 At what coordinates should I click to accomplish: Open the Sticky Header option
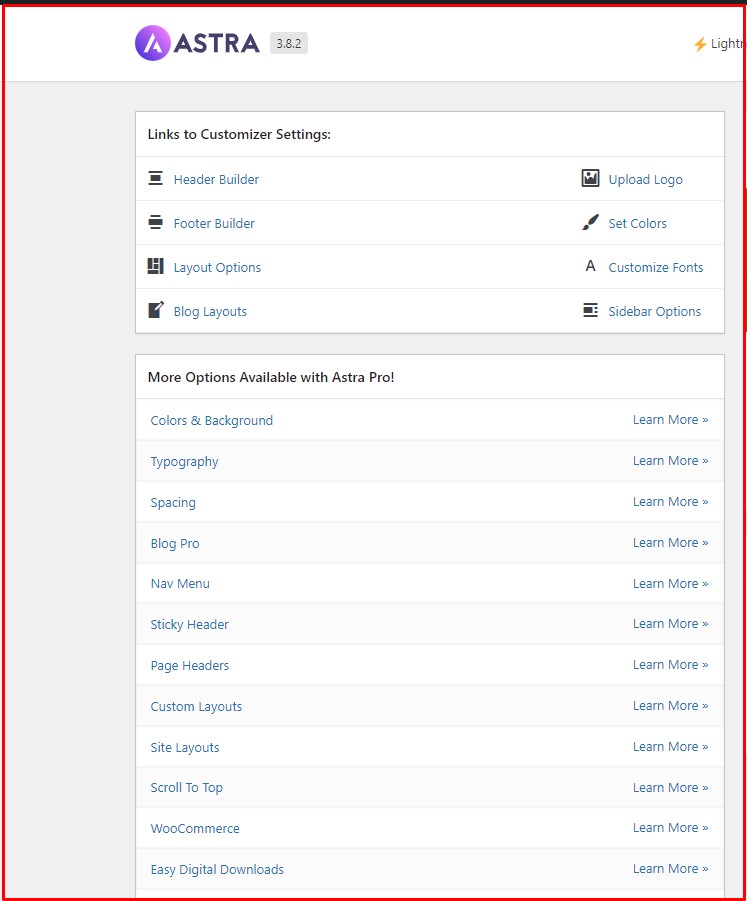(x=190, y=625)
